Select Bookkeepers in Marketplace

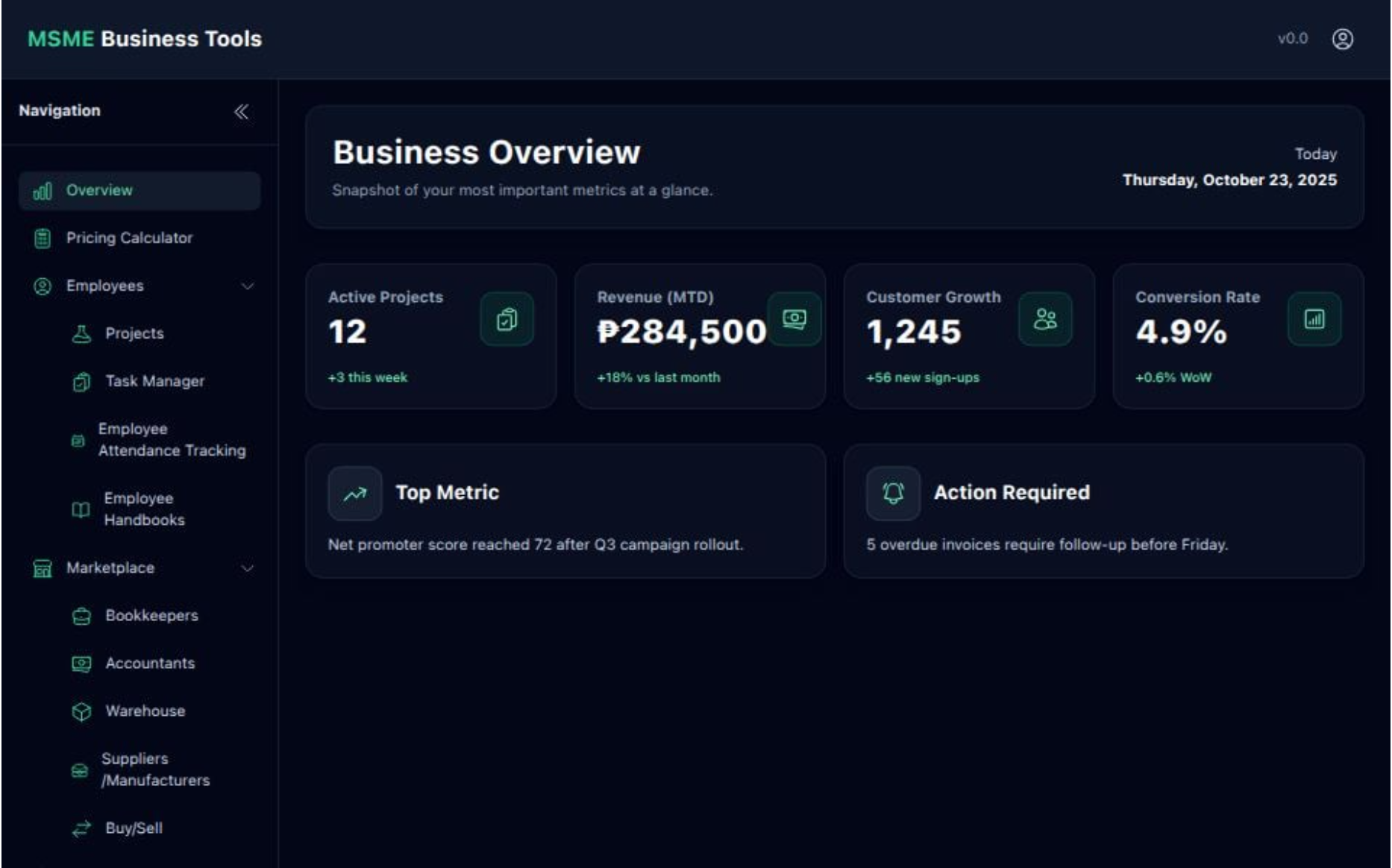tap(151, 616)
